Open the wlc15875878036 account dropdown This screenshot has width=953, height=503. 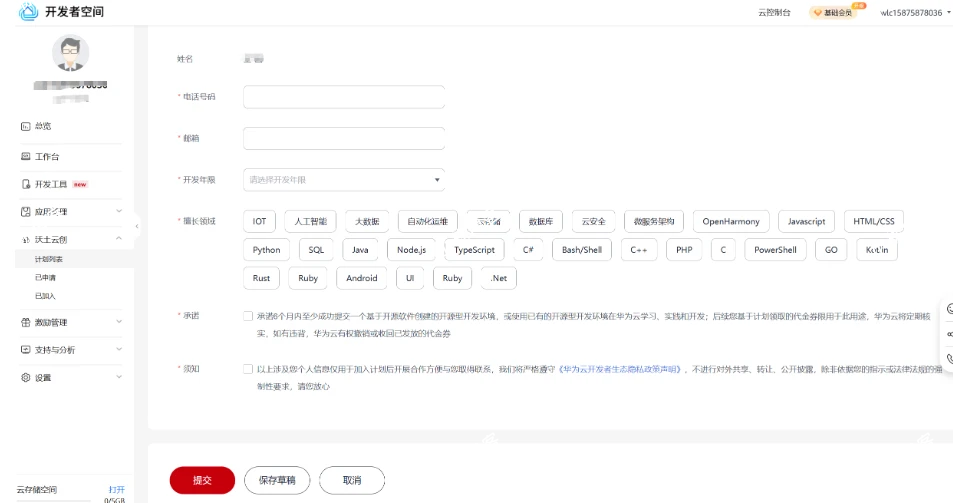[915, 13]
